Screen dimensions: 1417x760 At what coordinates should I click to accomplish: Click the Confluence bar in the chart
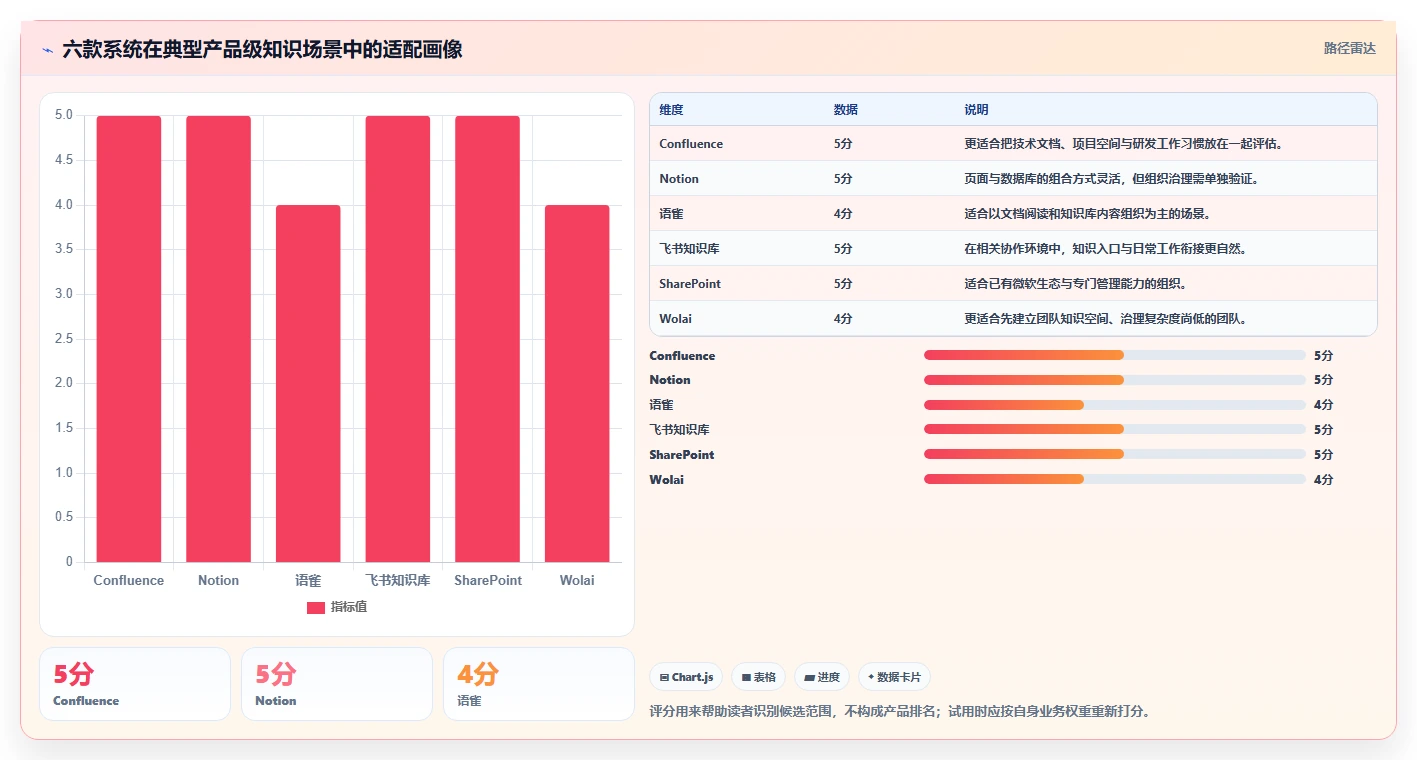click(129, 339)
